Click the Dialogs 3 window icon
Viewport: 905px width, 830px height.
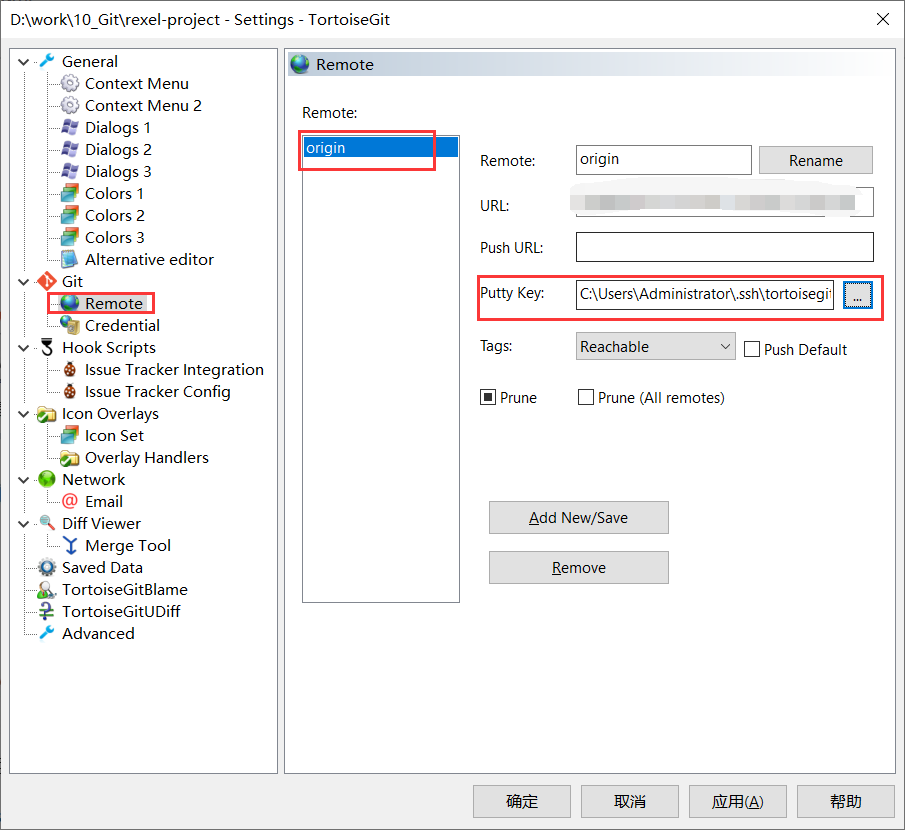70,171
